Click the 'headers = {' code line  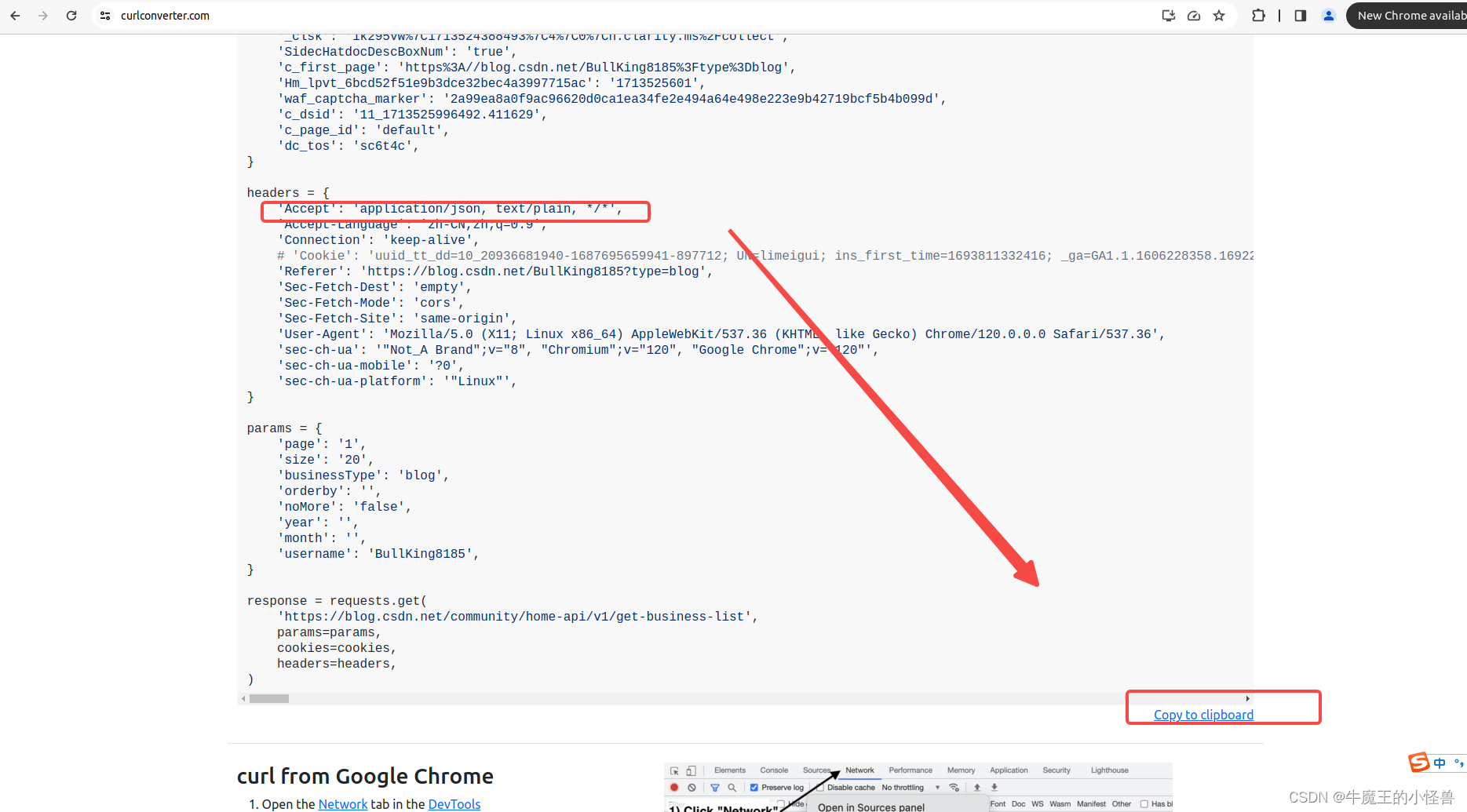tap(288, 193)
